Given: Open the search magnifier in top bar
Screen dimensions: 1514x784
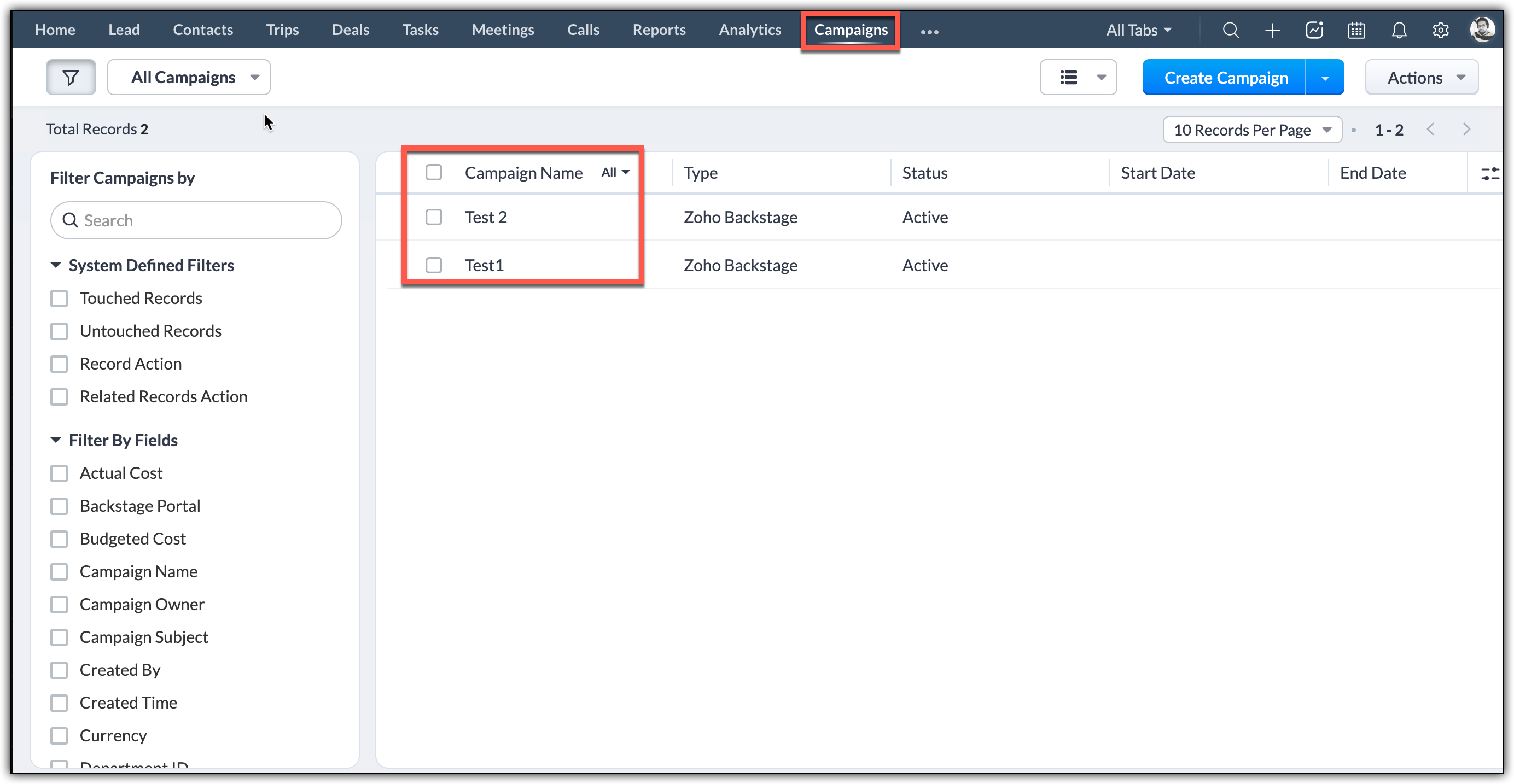Looking at the screenshot, I should [1230, 30].
